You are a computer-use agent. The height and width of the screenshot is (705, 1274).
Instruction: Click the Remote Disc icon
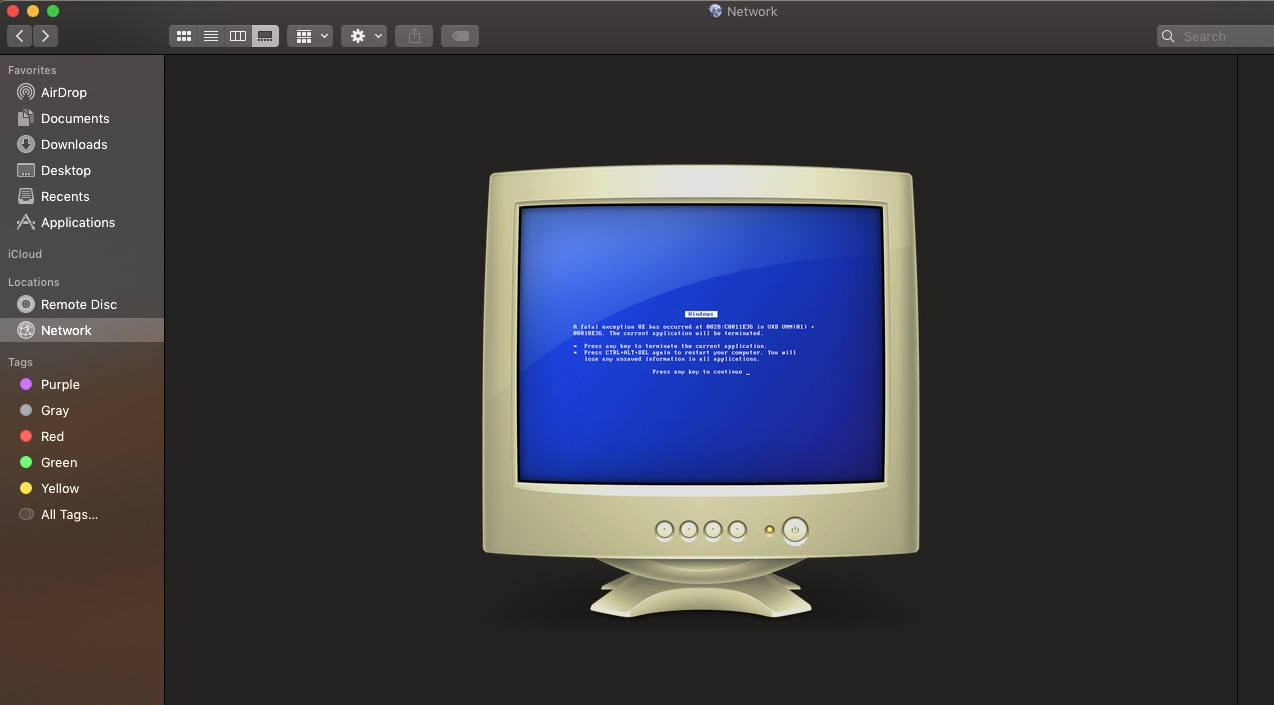pos(26,304)
